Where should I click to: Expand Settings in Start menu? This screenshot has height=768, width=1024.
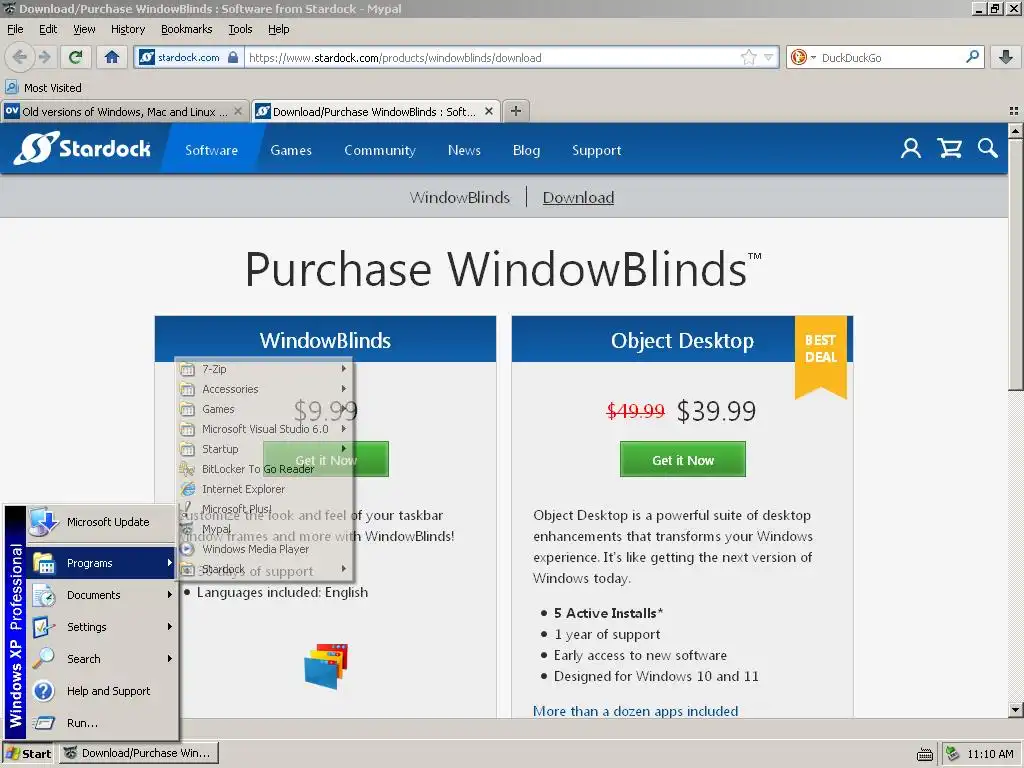click(102, 627)
